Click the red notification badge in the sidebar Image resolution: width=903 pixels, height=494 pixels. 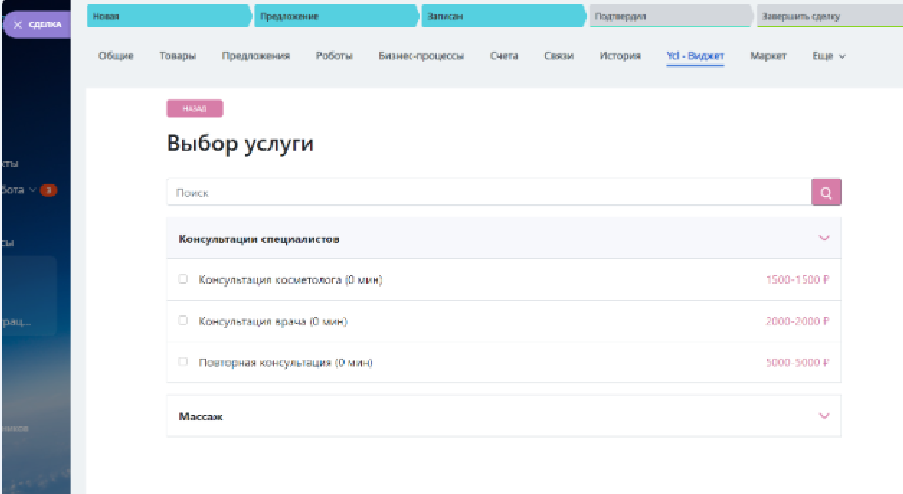pyautogui.click(x=49, y=190)
